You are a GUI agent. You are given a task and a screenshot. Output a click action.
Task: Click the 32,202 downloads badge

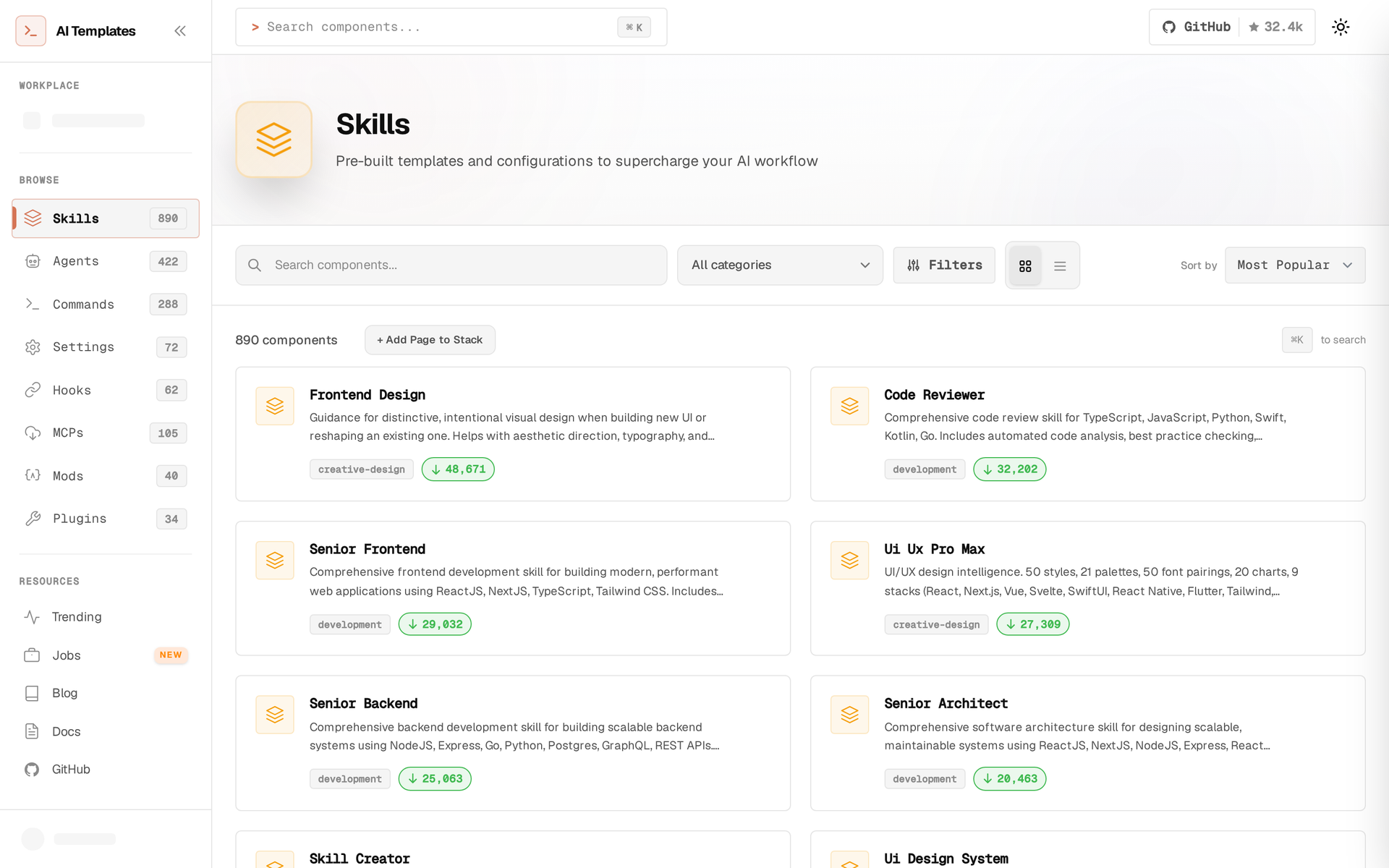pyautogui.click(x=1009, y=469)
